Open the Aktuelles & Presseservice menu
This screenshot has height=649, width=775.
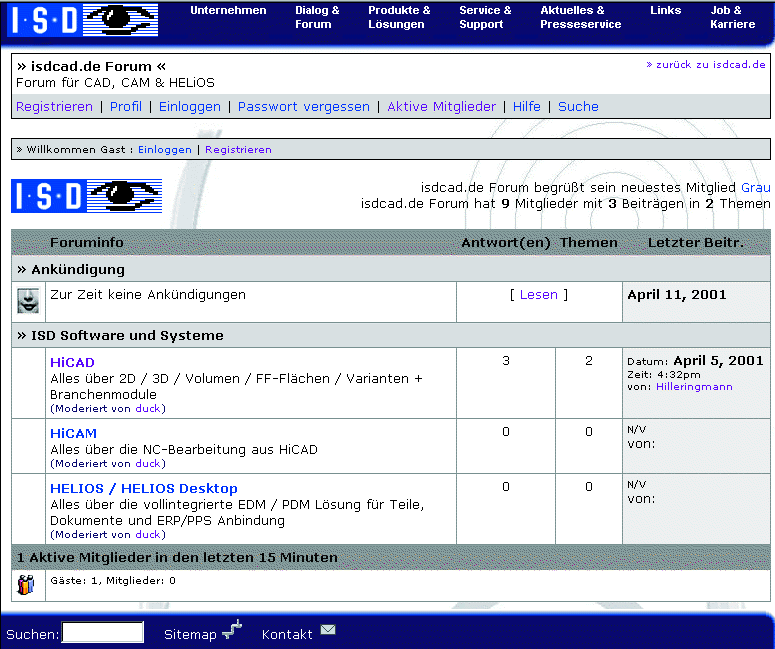click(x=581, y=17)
